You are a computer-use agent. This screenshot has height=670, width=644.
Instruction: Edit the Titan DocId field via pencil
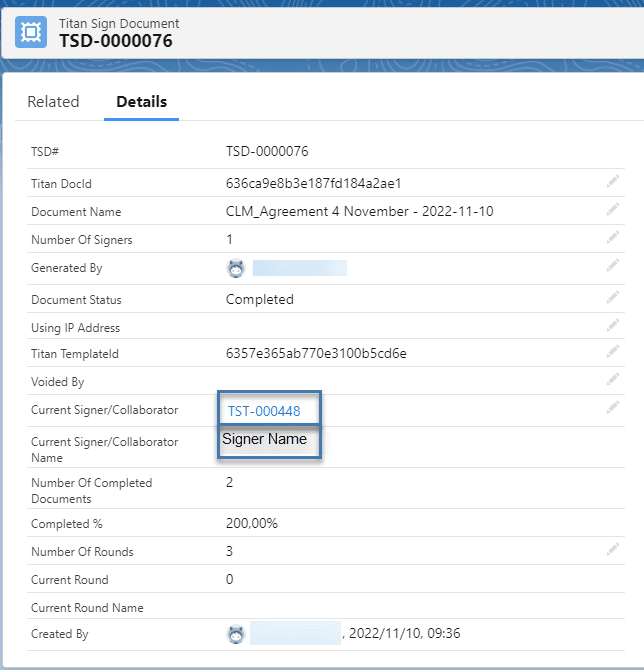(x=612, y=182)
